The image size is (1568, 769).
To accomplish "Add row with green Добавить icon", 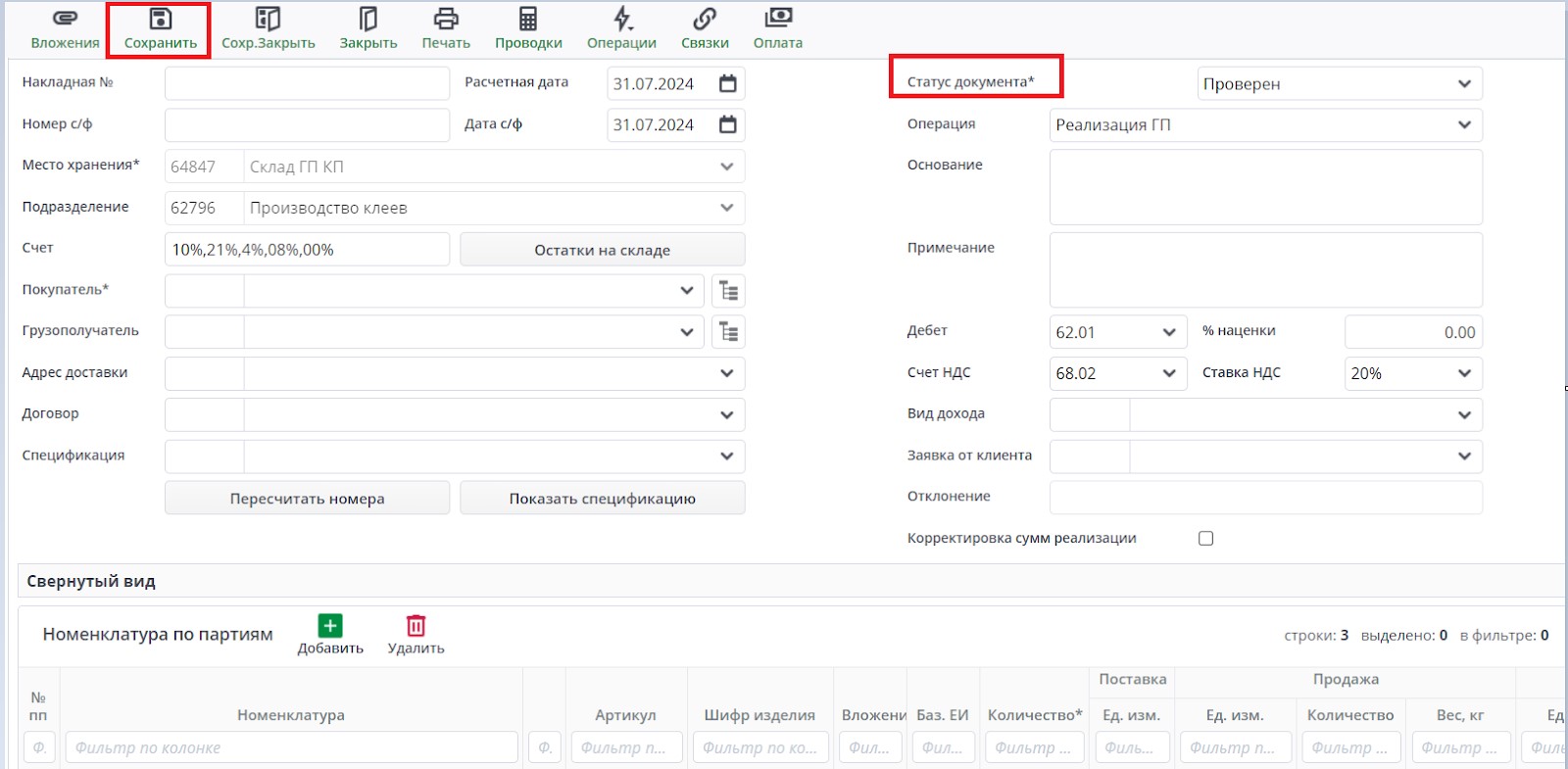I will pos(330,626).
